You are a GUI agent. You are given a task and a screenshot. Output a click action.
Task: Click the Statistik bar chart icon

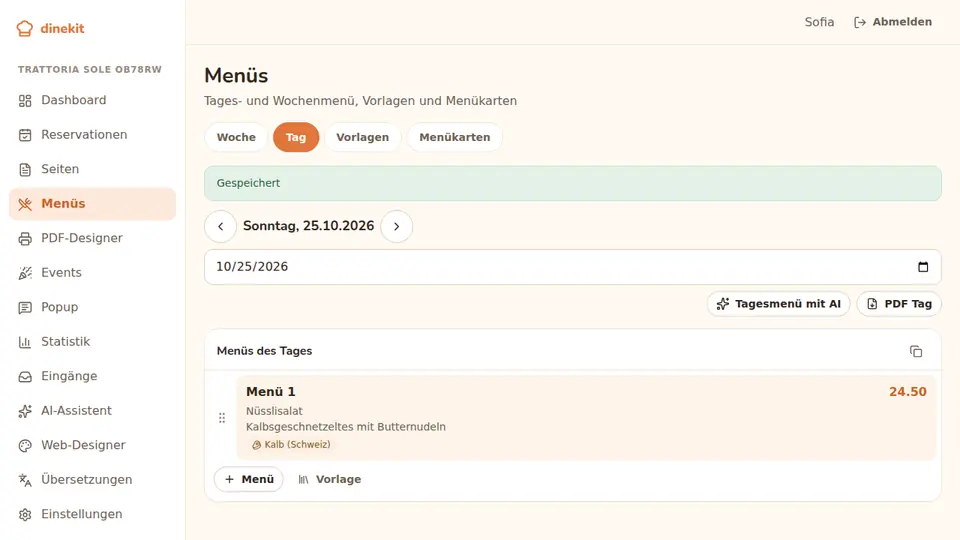[25, 342]
